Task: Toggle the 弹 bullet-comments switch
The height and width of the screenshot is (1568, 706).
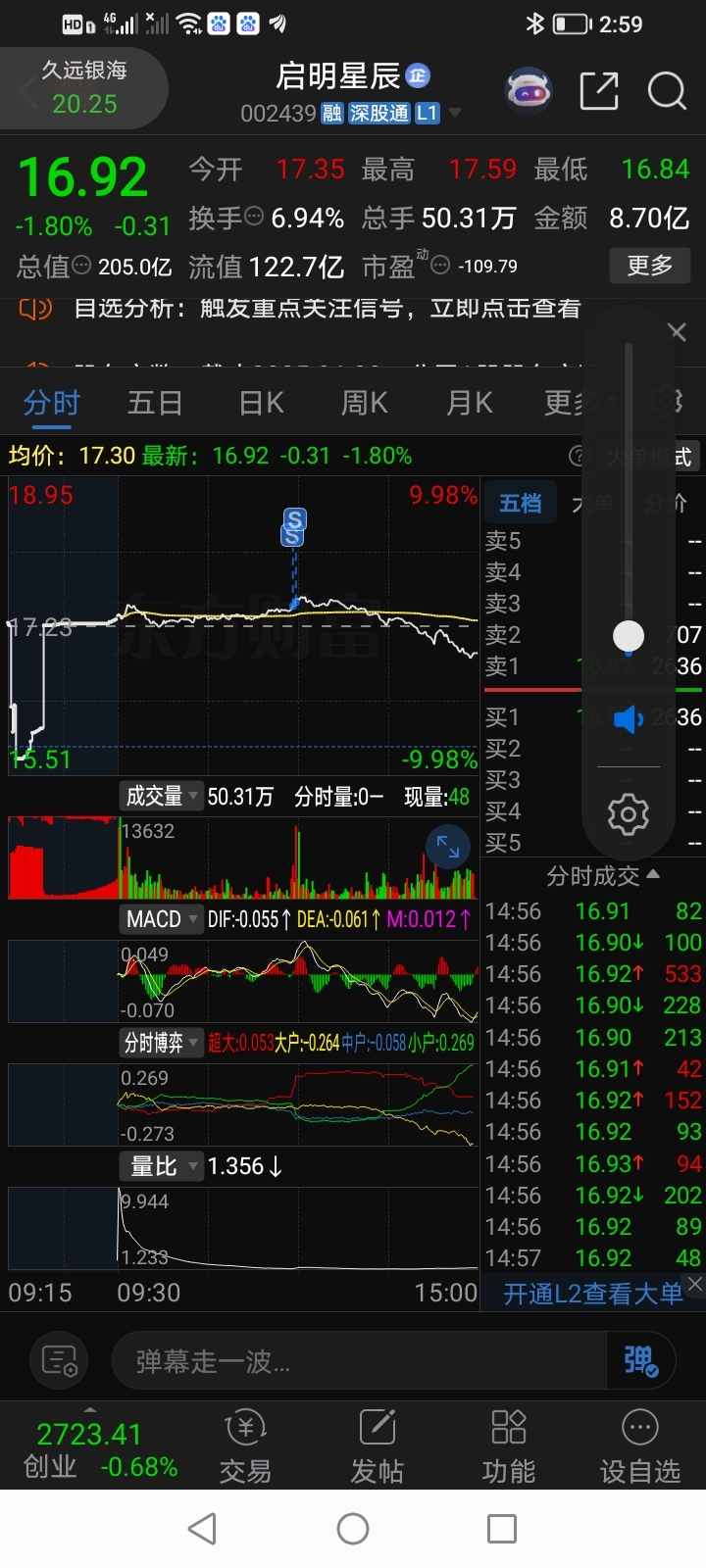Action: coord(641,1360)
